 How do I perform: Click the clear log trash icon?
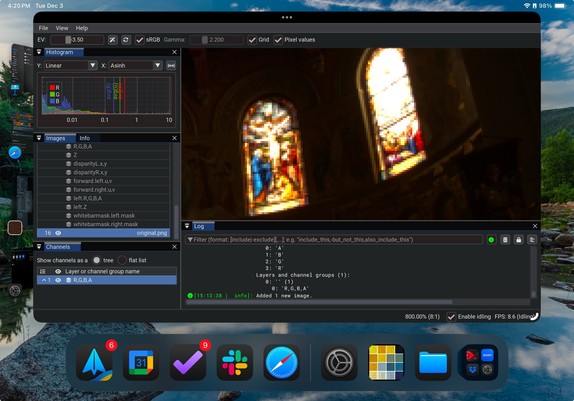coord(505,240)
